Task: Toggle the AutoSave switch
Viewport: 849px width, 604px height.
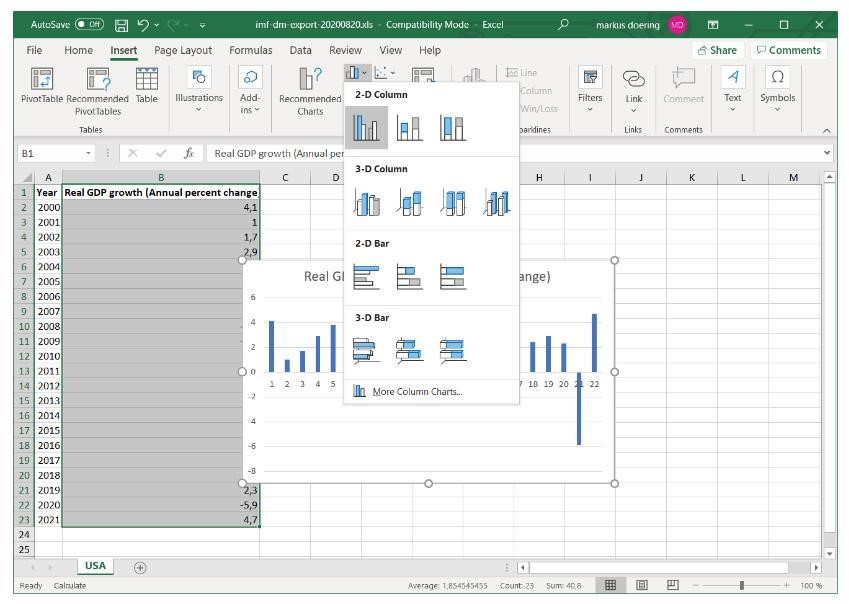Action: [89, 24]
